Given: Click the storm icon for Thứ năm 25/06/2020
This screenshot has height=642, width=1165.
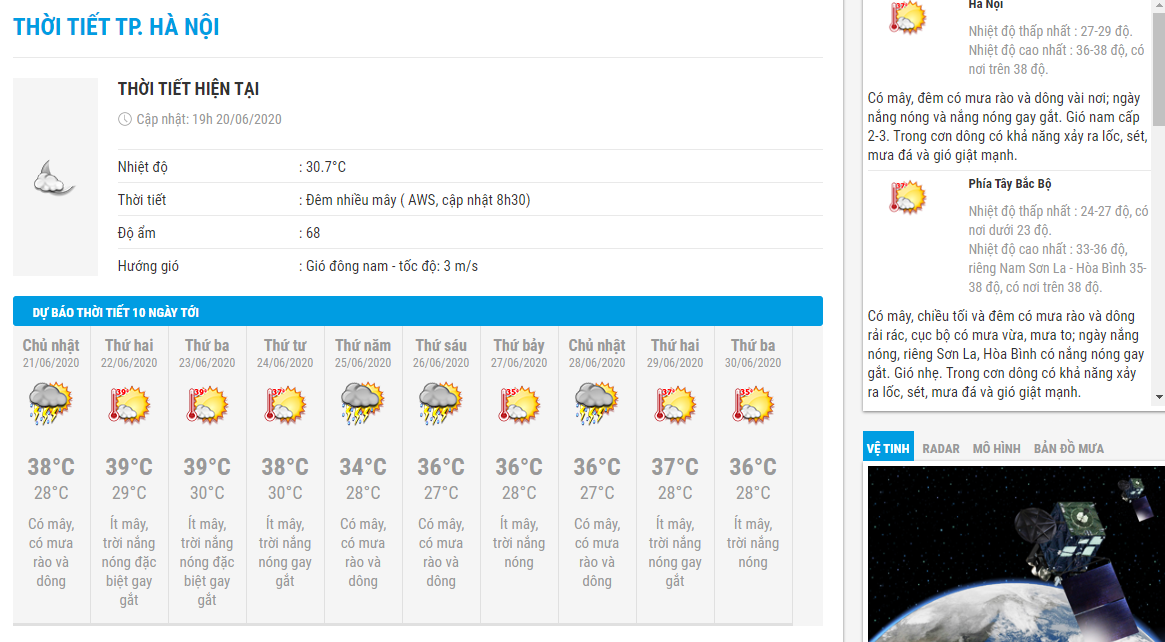Looking at the screenshot, I should point(362,405).
